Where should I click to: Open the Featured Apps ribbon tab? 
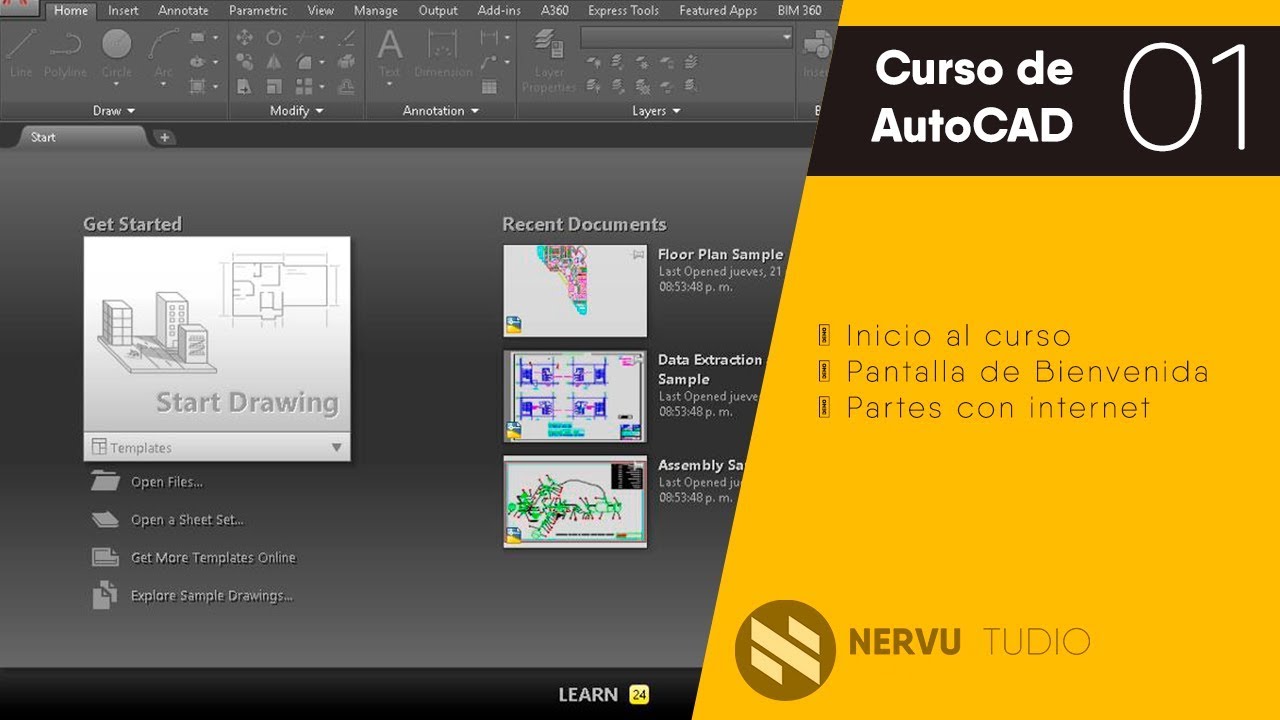click(718, 11)
